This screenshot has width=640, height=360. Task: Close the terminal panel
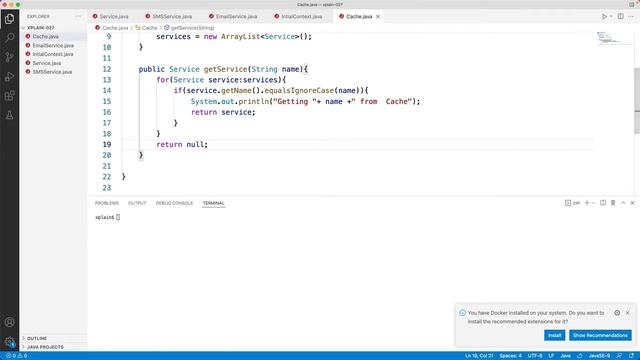click(x=633, y=203)
